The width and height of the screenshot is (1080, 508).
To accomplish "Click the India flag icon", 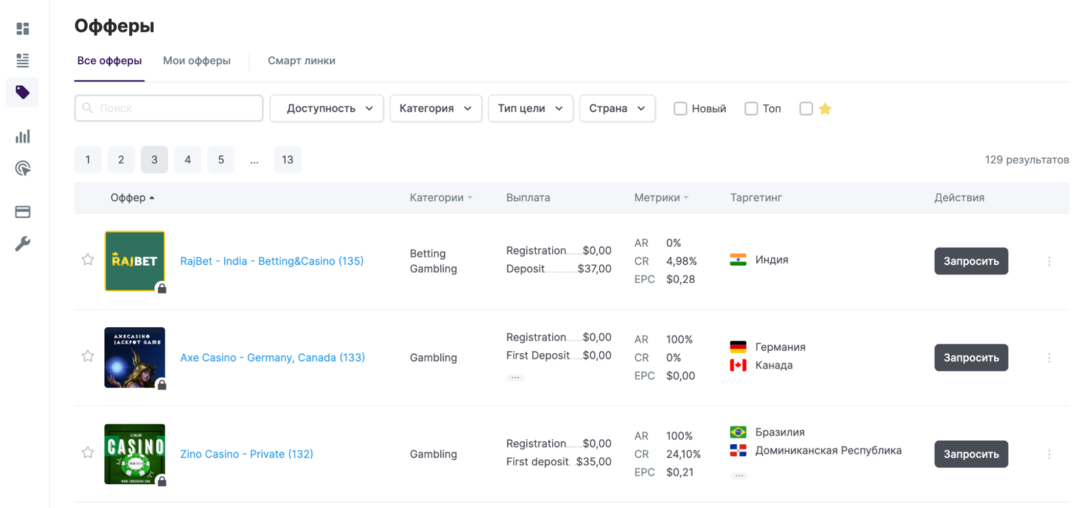I will (x=738, y=260).
